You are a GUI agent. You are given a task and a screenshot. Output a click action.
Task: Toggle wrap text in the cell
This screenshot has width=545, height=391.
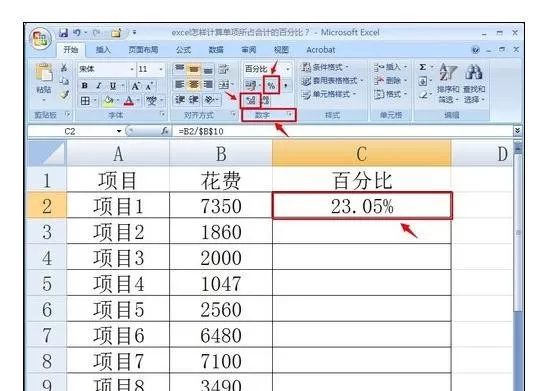pyautogui.click(x=223, y=69)
